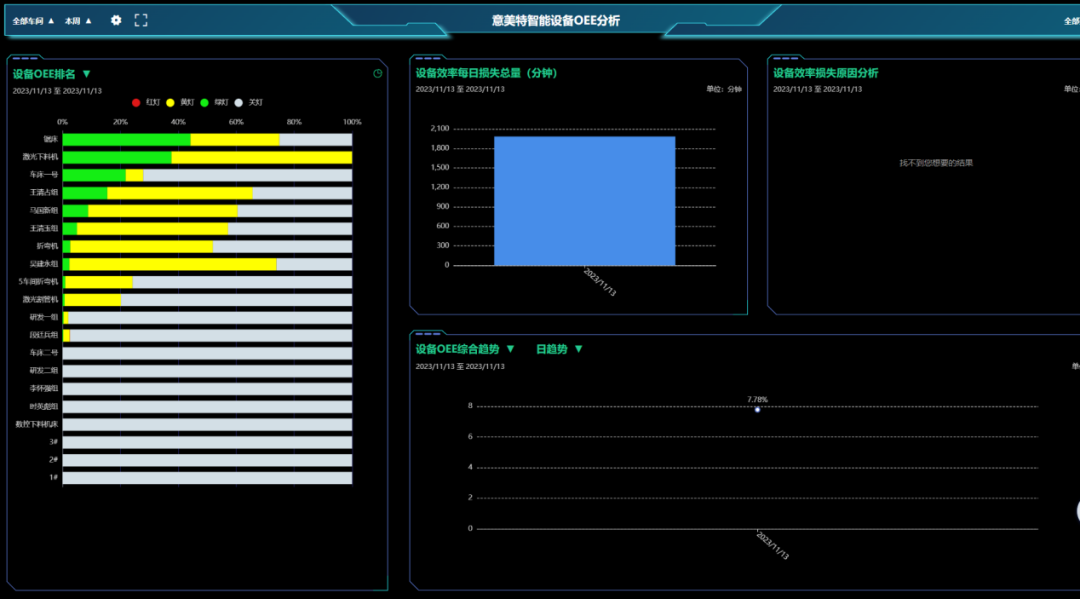The image size is (1080, 599).
Task: Click the 7.78% data point on trend chart
Action: 757,409
